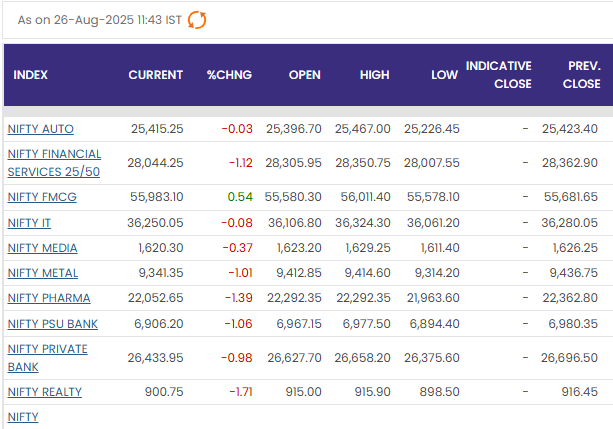This screenshot has width=613, height=429.
Task: Select NIFTY METAL high value 9,414.60
Action: click(367, 273)
